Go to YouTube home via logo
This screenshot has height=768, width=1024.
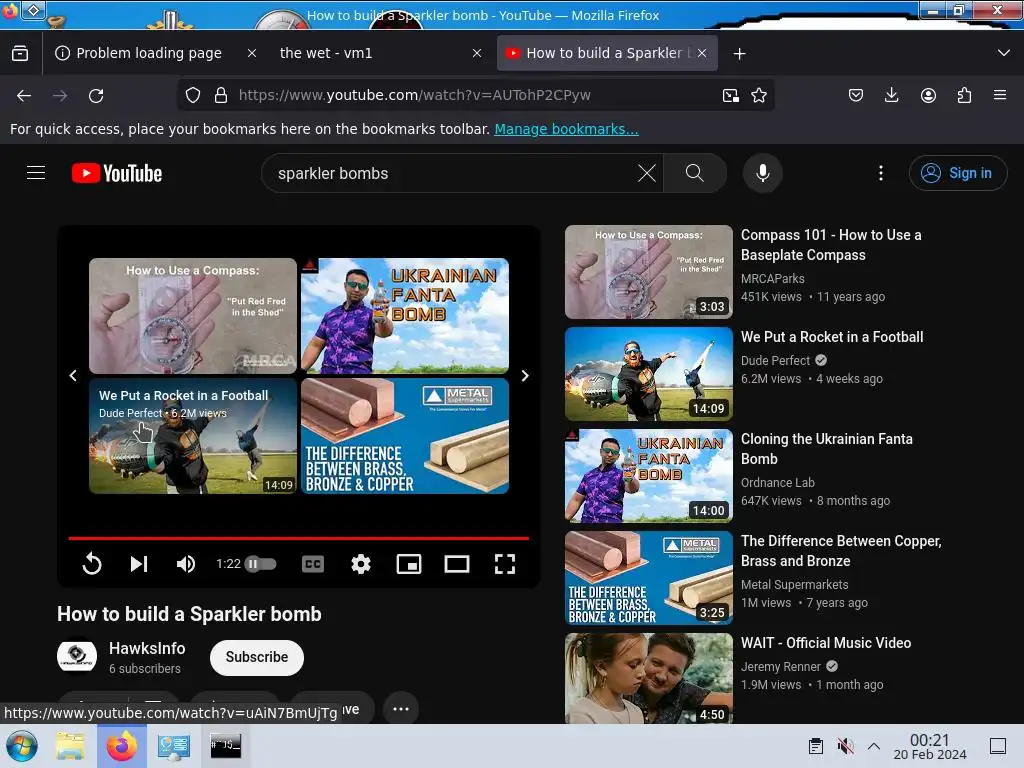[117, 173]
